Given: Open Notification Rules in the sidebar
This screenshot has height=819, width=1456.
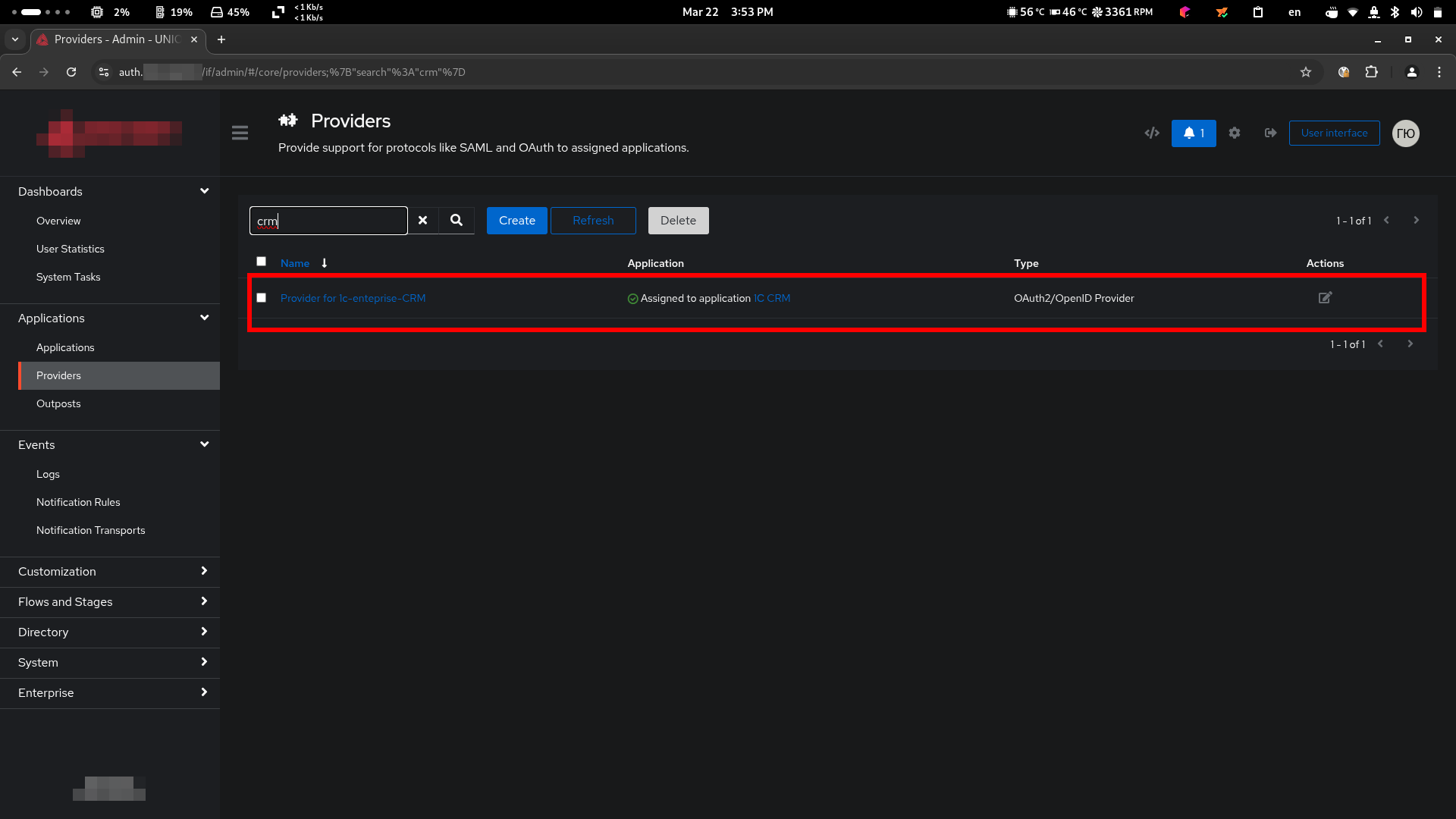Looking at the screenshot, I should tap(78, 502).
